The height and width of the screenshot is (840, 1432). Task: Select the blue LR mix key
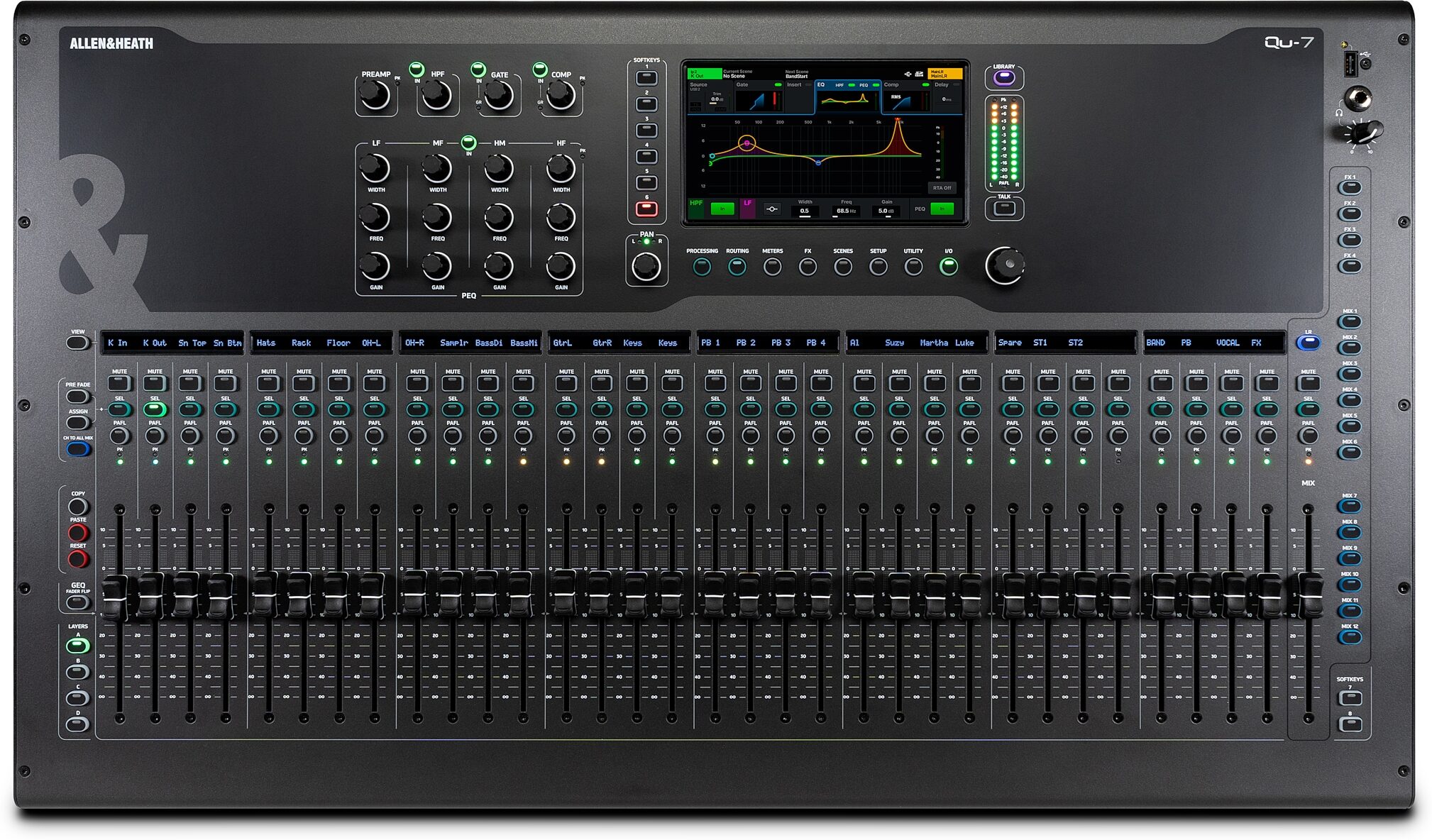[x=1309, y=343]
